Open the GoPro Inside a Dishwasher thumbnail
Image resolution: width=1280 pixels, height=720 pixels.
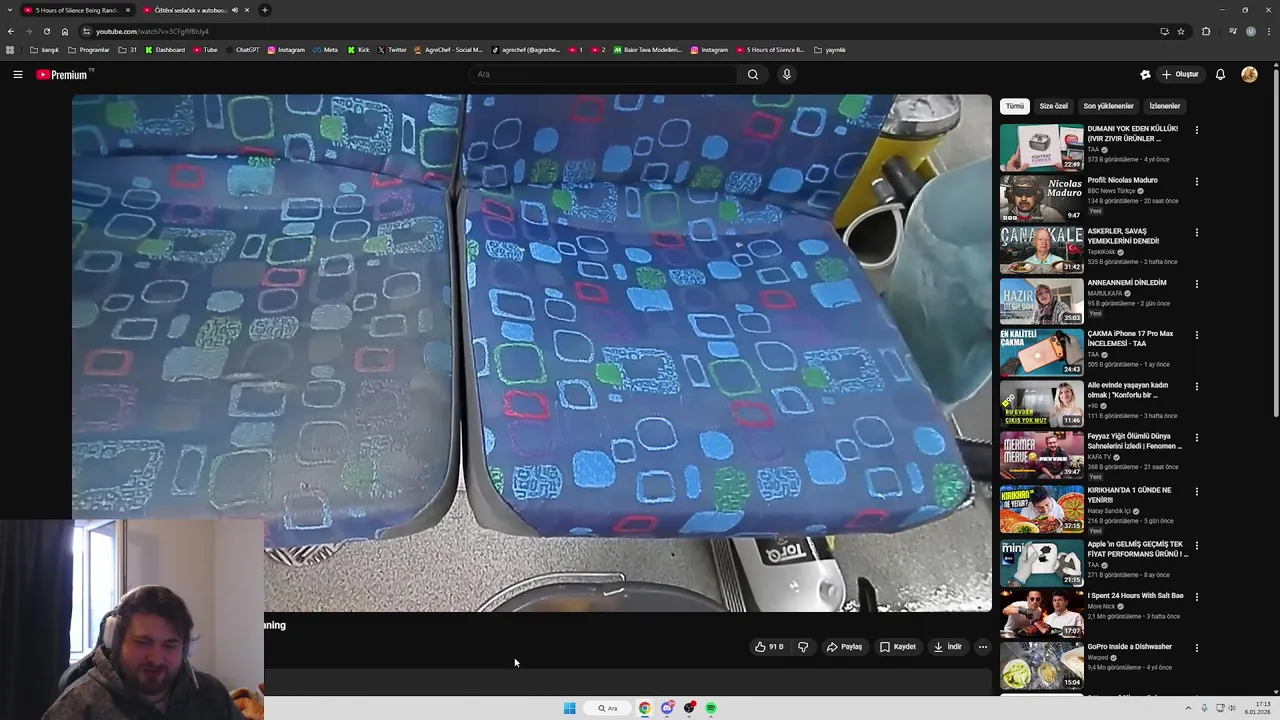tap(1041, 665)
